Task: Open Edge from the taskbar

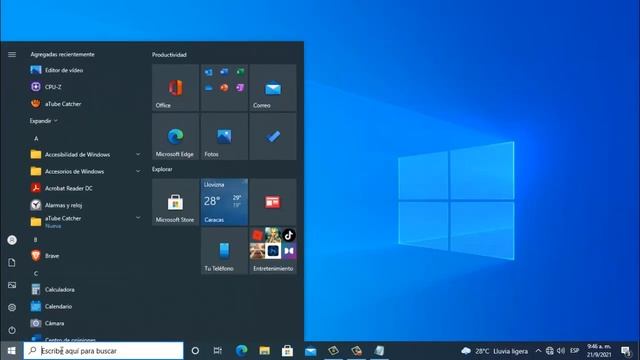Action: 241,351
